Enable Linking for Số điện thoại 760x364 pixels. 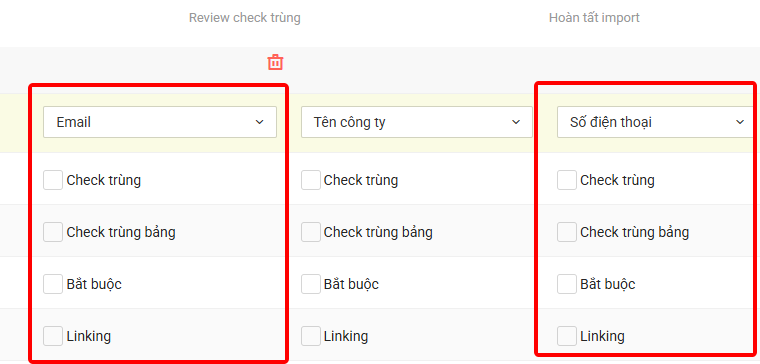tap(567, 336)
